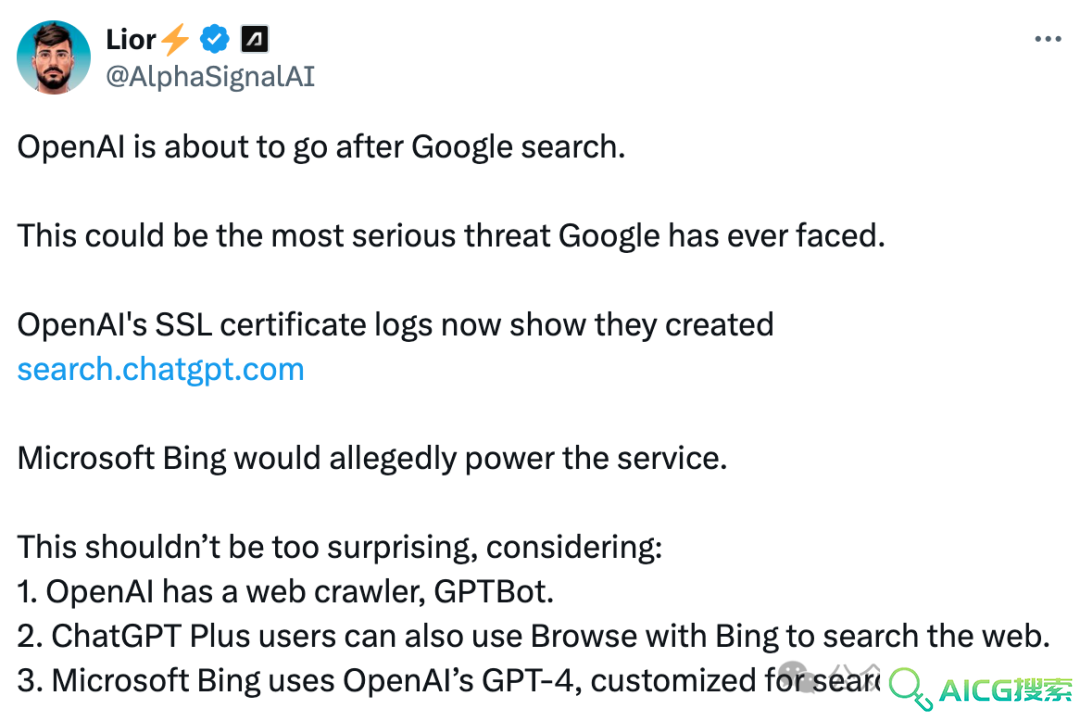Screen dimensions: 1080x721
Task: Follow the search.chatgpt.com link
Action: tap(160, 370)
